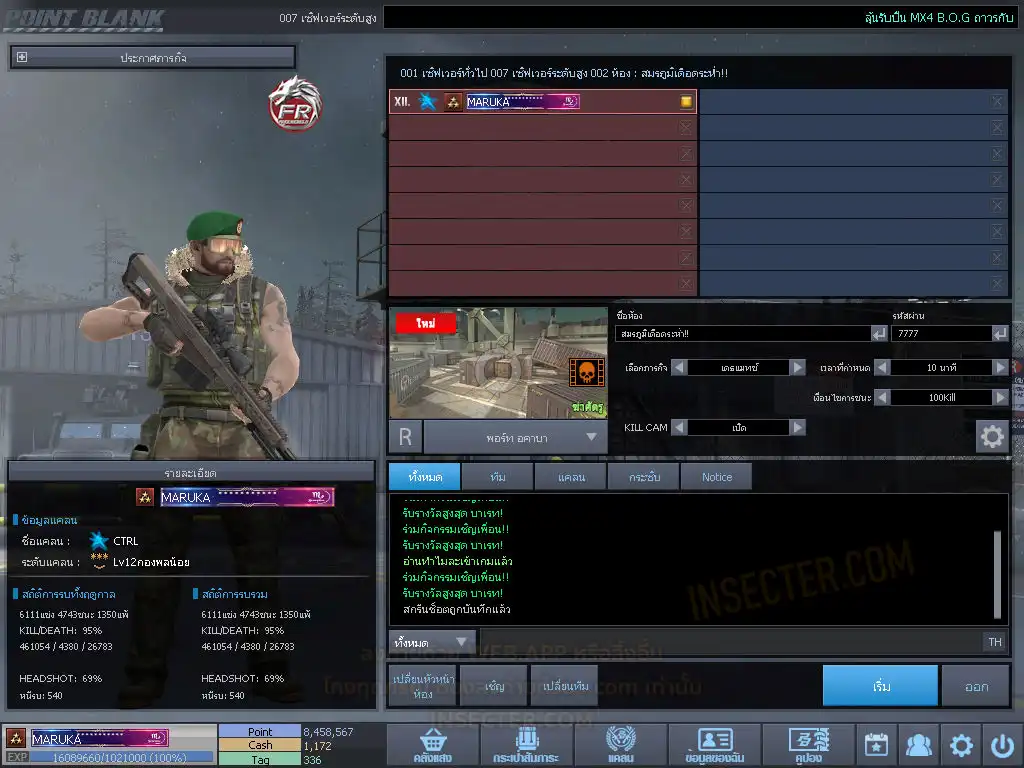This screenshot has height=768, width=1024.
Task: Close the second red team slot
Action: click(x=686, y=128)
